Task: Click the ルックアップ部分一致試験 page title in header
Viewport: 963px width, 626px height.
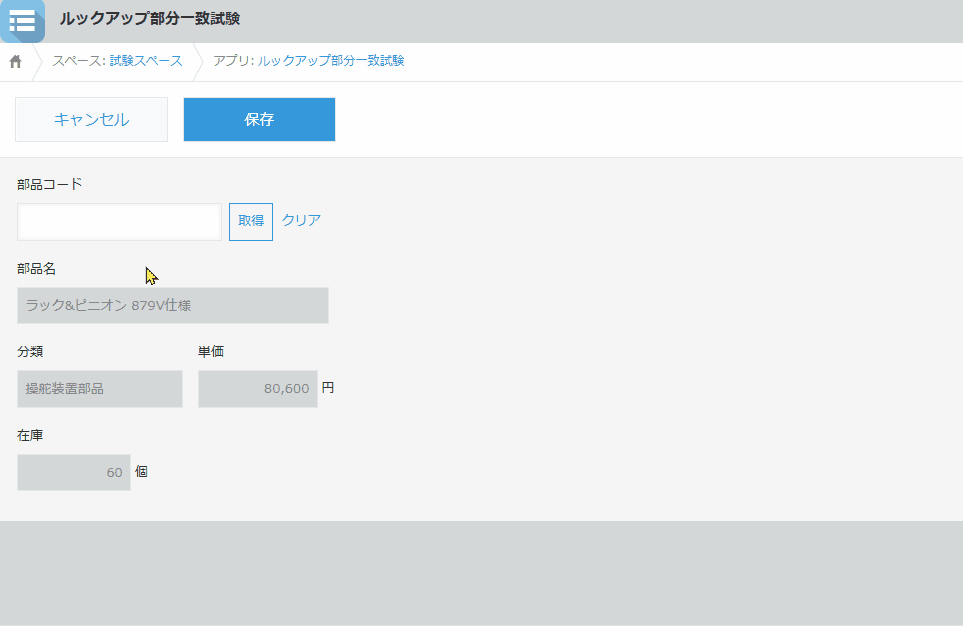Action: [150, 19]
